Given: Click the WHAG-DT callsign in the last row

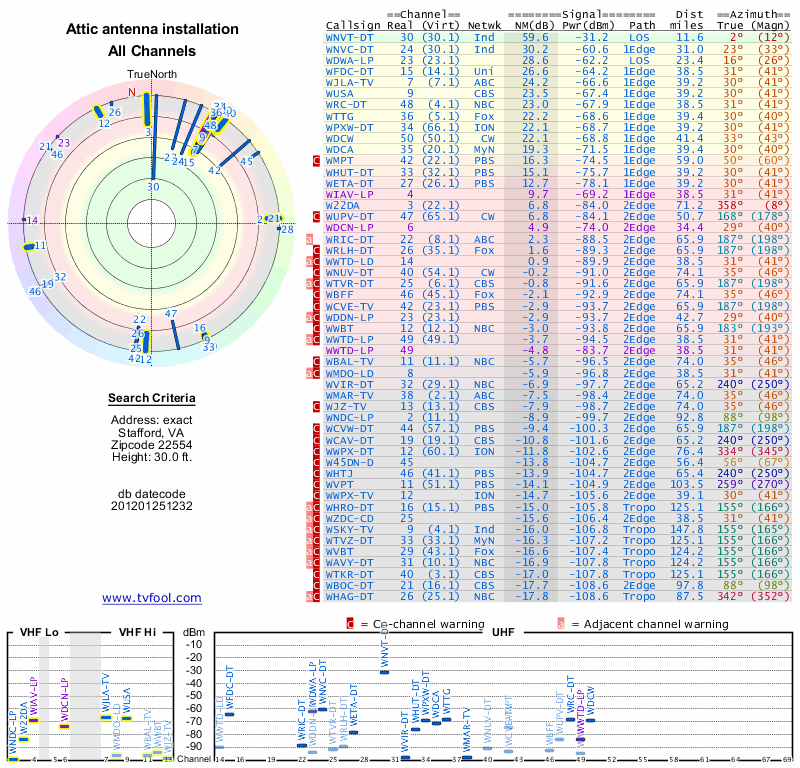Looking at the screenshot, I should (349, 597).
